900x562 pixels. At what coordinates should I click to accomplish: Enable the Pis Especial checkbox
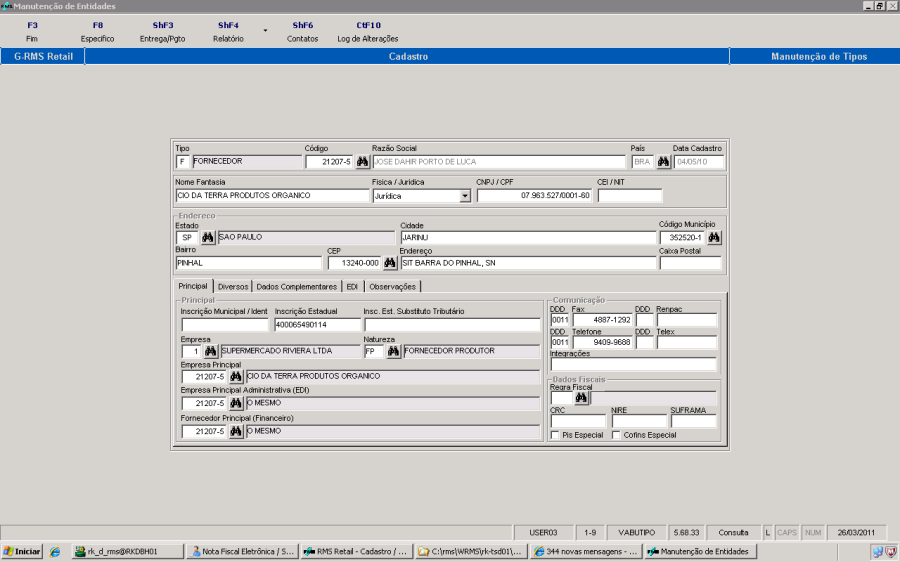pos(555,435)
